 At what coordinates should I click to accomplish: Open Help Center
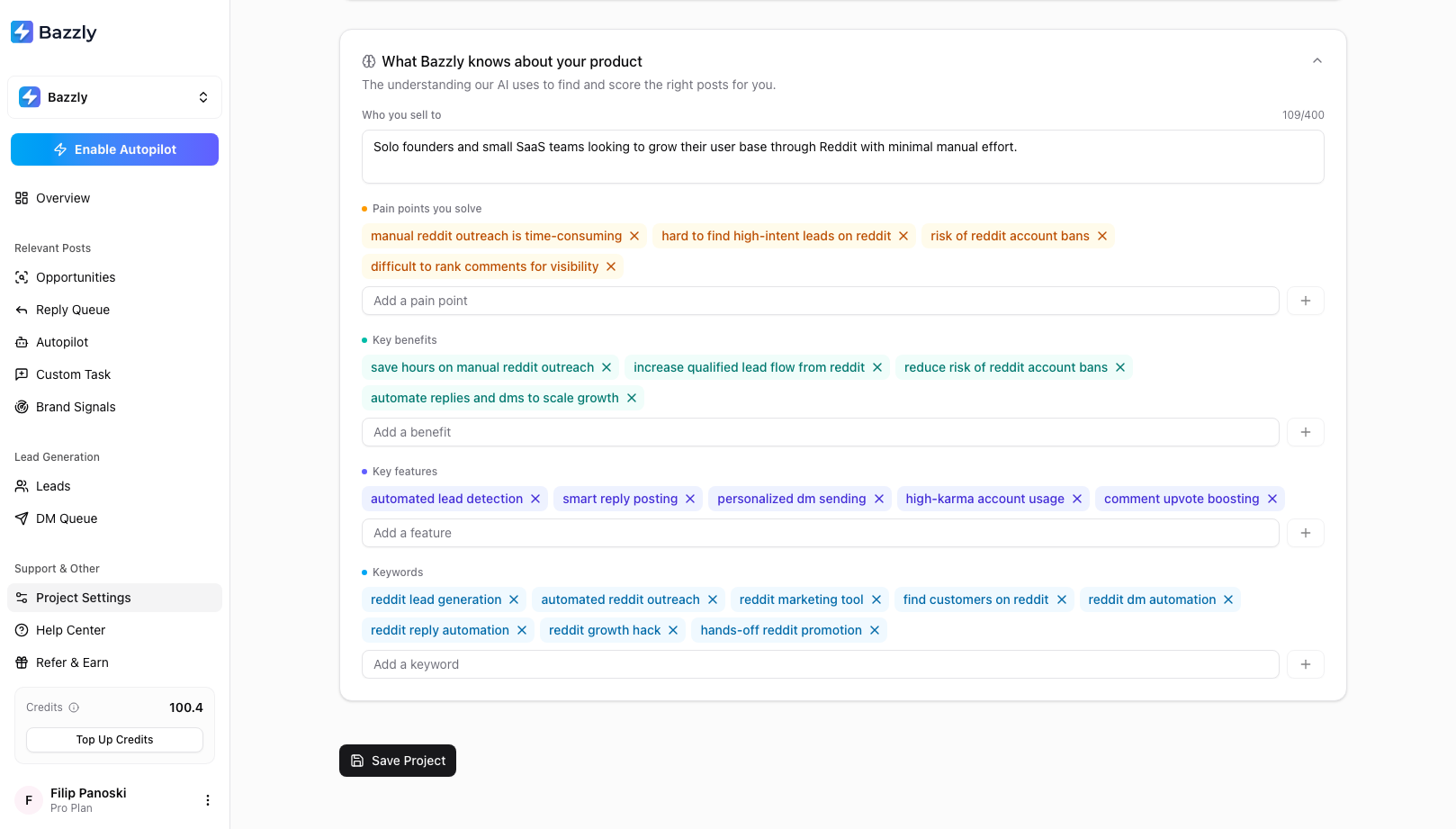(x=114, y=630)
